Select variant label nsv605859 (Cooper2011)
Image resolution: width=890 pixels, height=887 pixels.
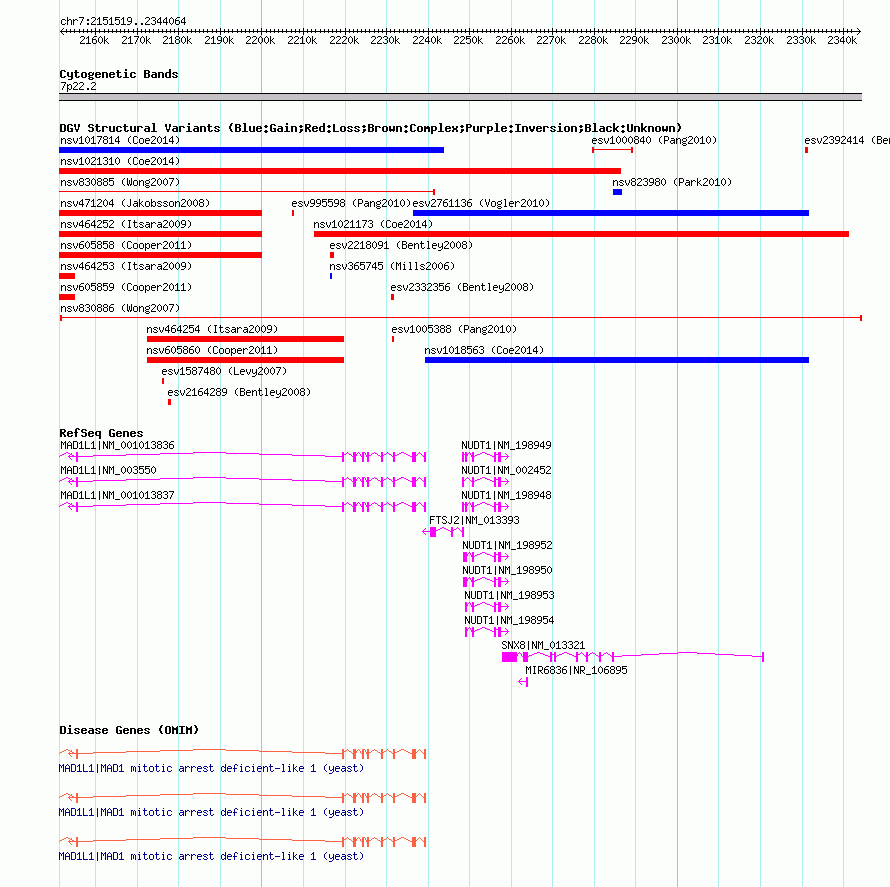126,287
